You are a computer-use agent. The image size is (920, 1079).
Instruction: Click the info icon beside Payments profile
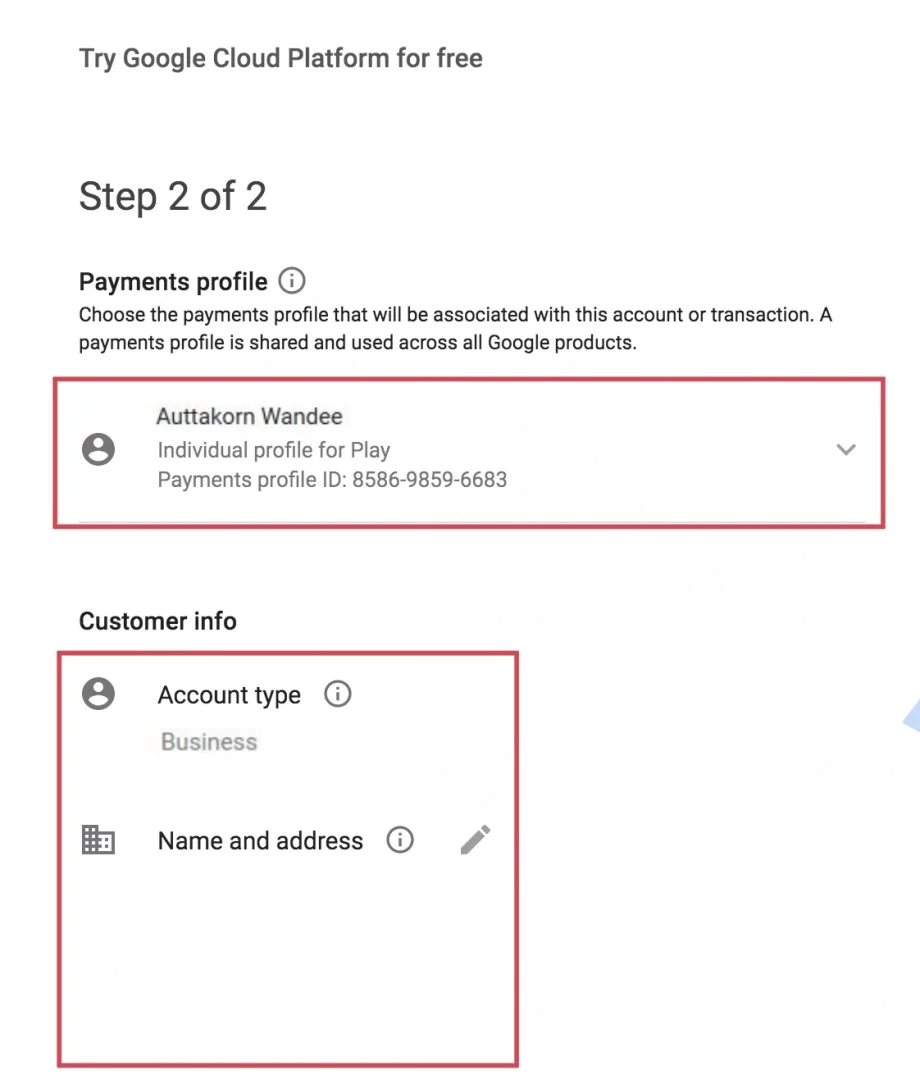pos(292,281)
